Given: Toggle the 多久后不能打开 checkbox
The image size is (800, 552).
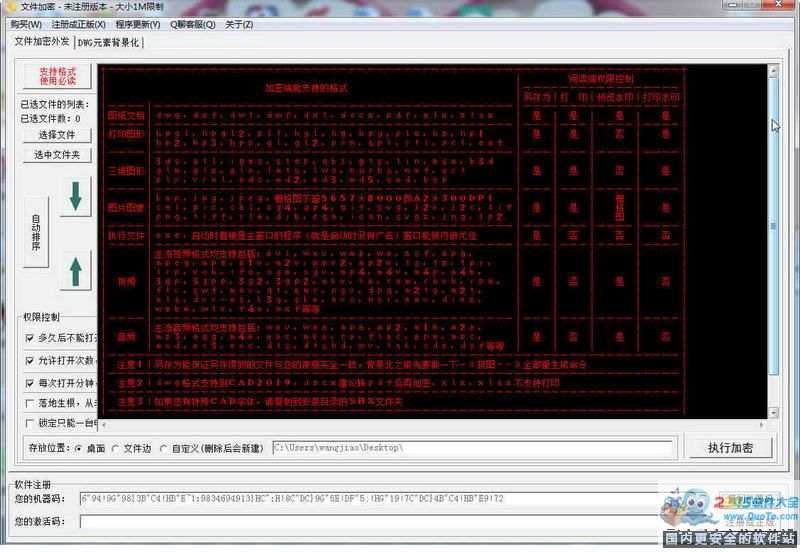Looking at the screenshot, I should click(x=30, y=338).
